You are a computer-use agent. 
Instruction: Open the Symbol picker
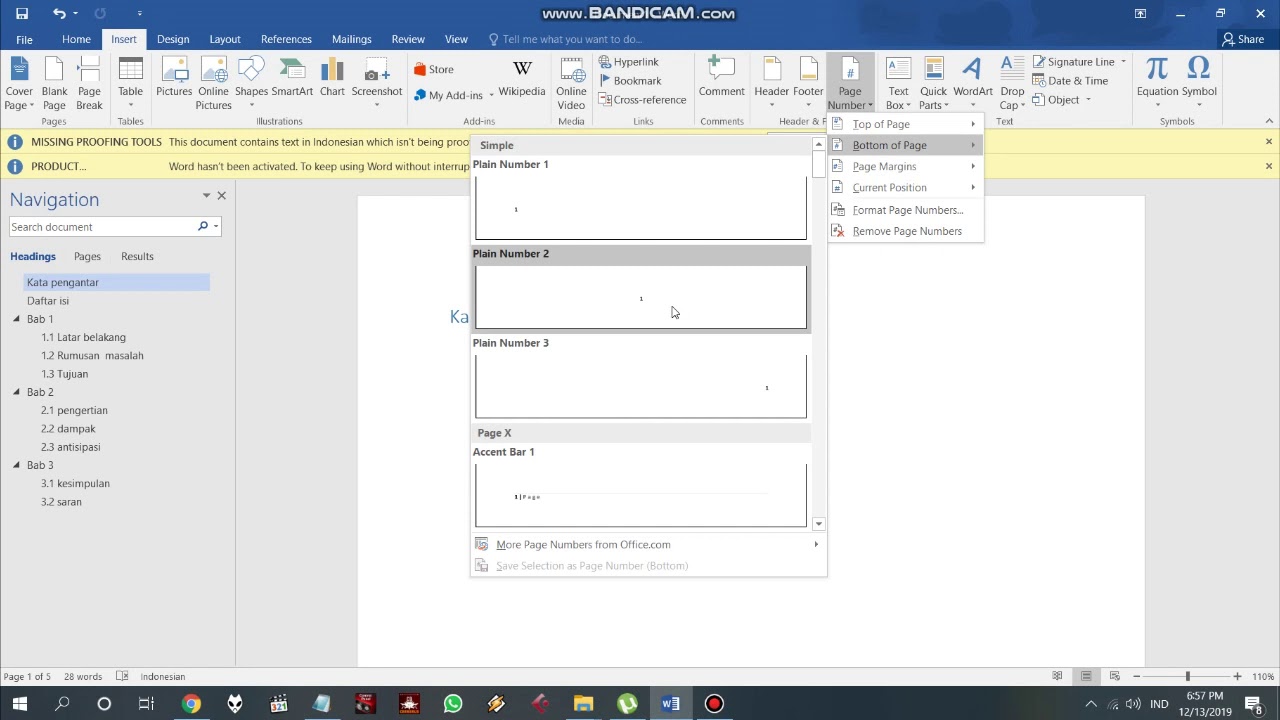point(1199,80)
